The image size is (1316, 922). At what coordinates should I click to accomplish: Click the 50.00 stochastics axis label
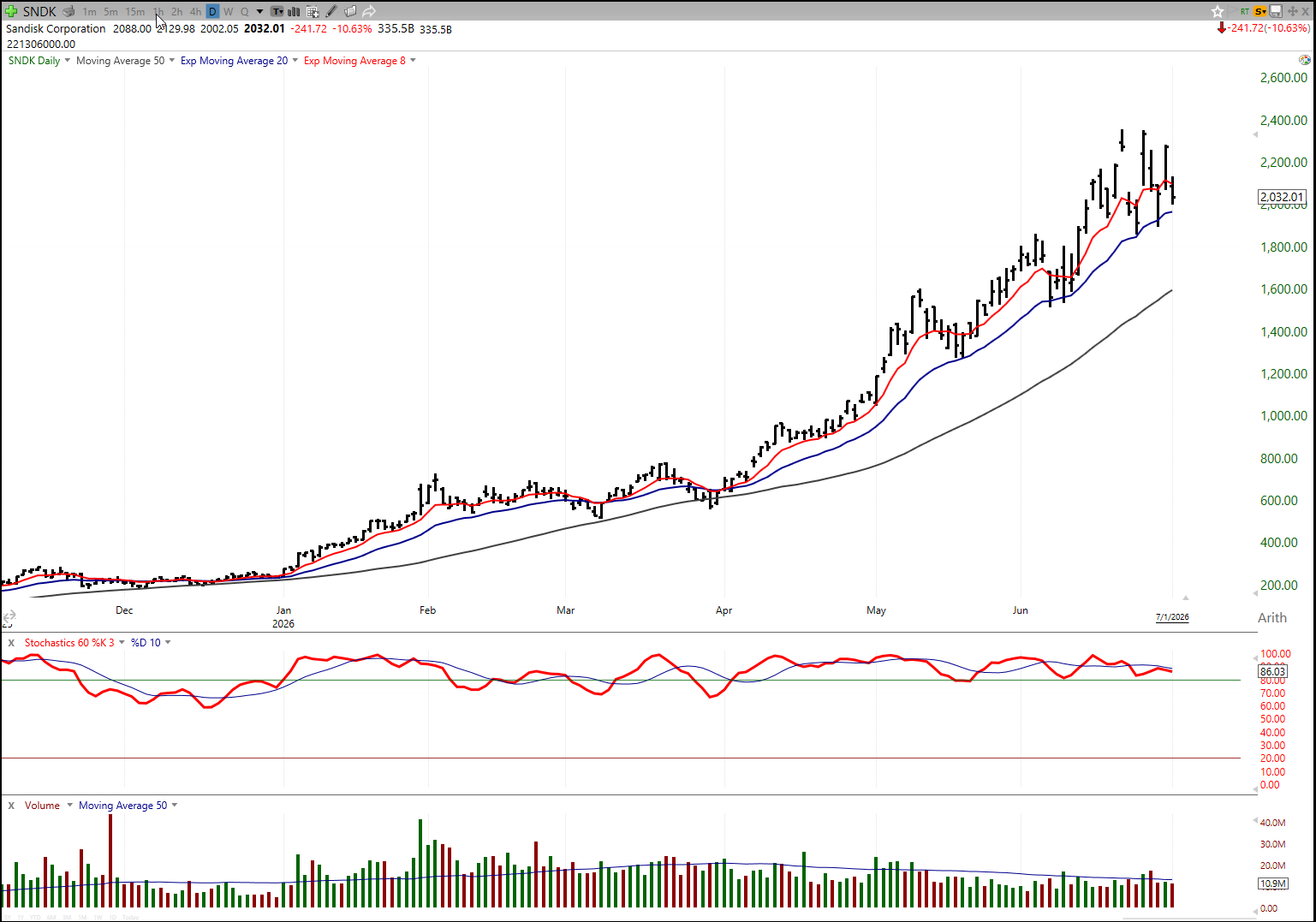pos(1272,719)
